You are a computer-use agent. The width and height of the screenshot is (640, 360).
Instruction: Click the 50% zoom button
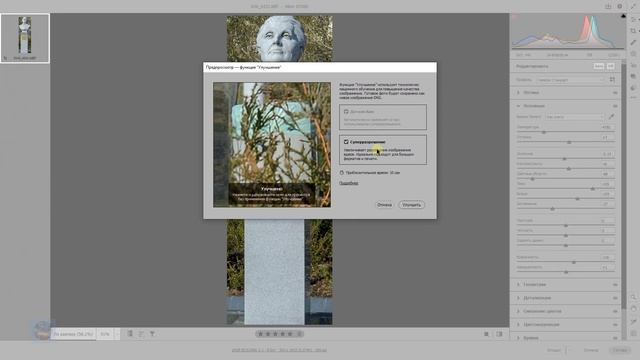(105, 334)
